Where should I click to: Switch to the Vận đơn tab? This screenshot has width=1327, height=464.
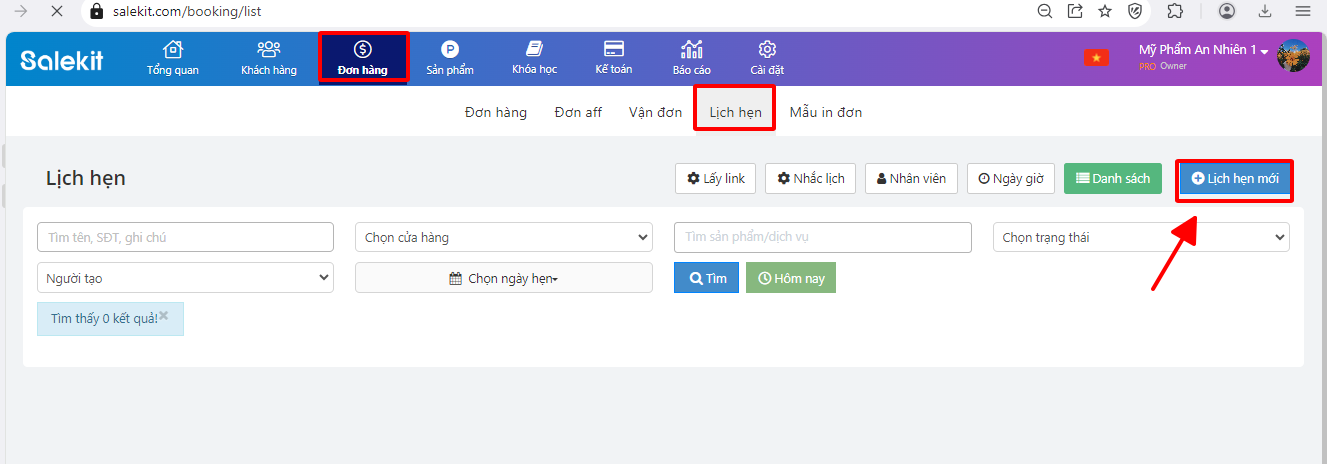click(x=655, y=112)
